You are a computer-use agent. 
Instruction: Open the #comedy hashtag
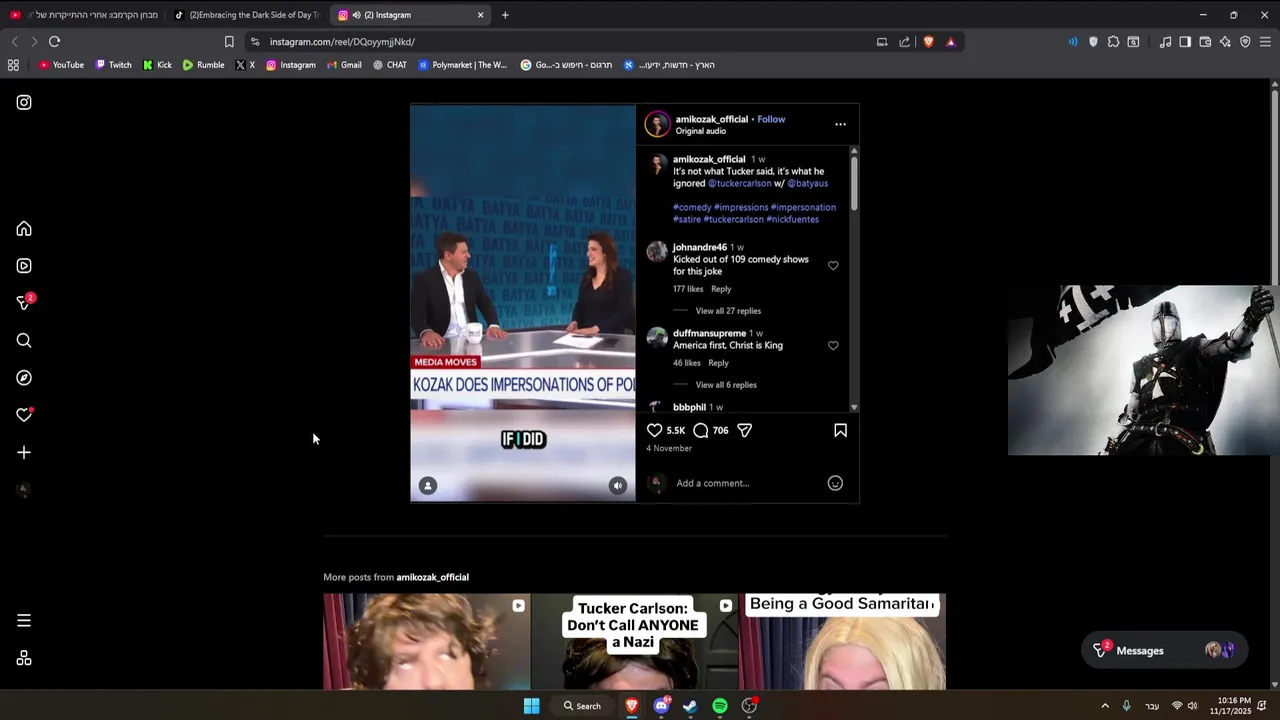pyautogui.click(x=692, y=208)
